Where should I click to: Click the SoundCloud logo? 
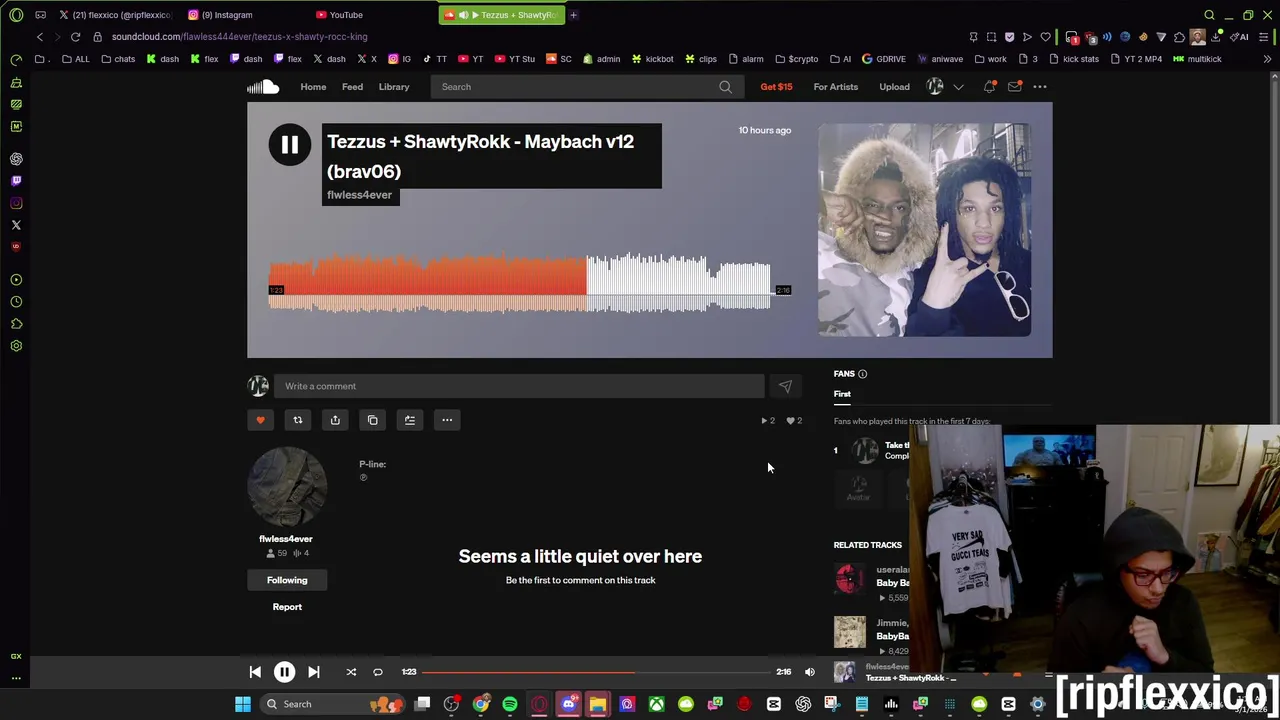click(x=263, y=87)
